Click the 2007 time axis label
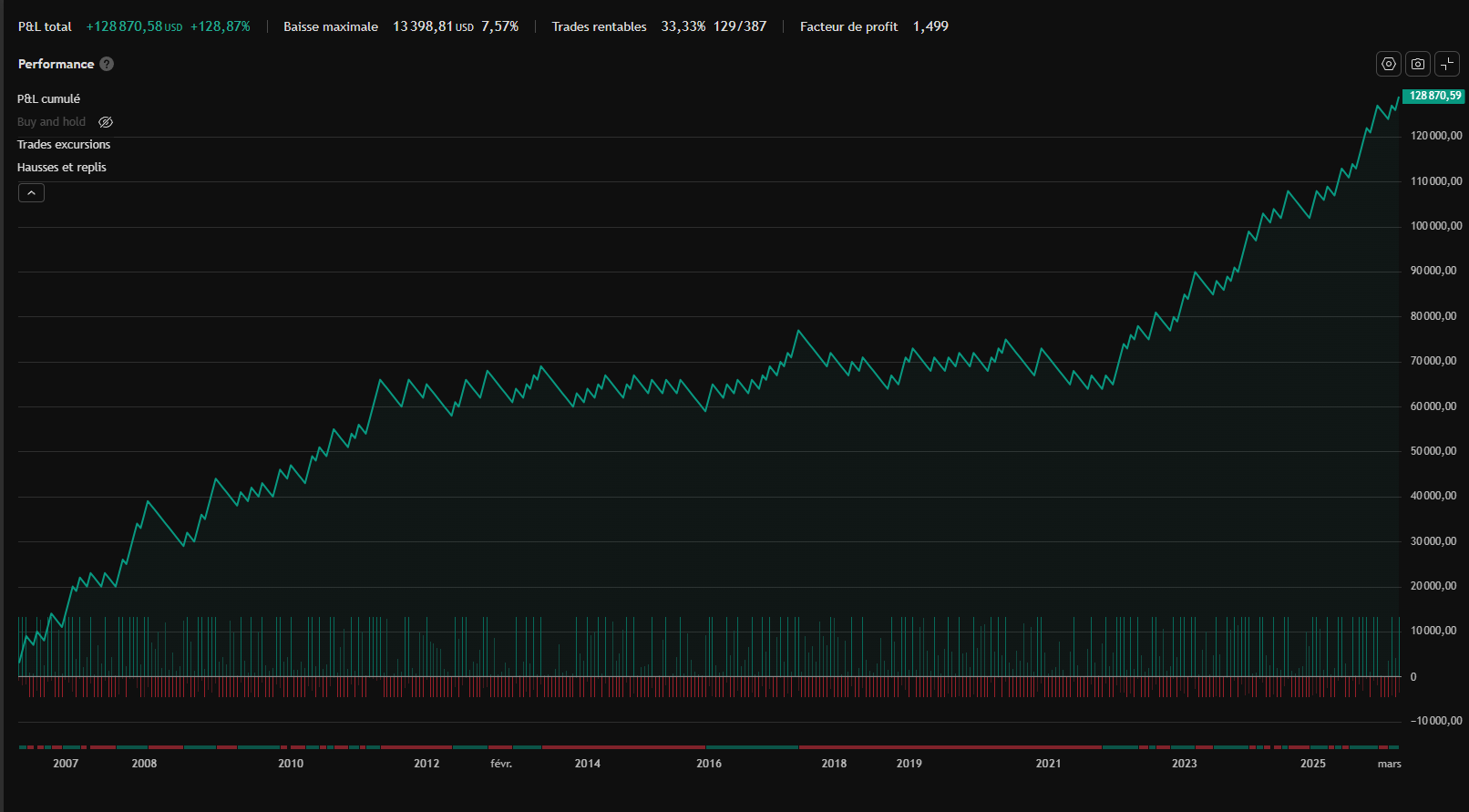Screen dimensions: 1469x812 [x=66, y=764]
